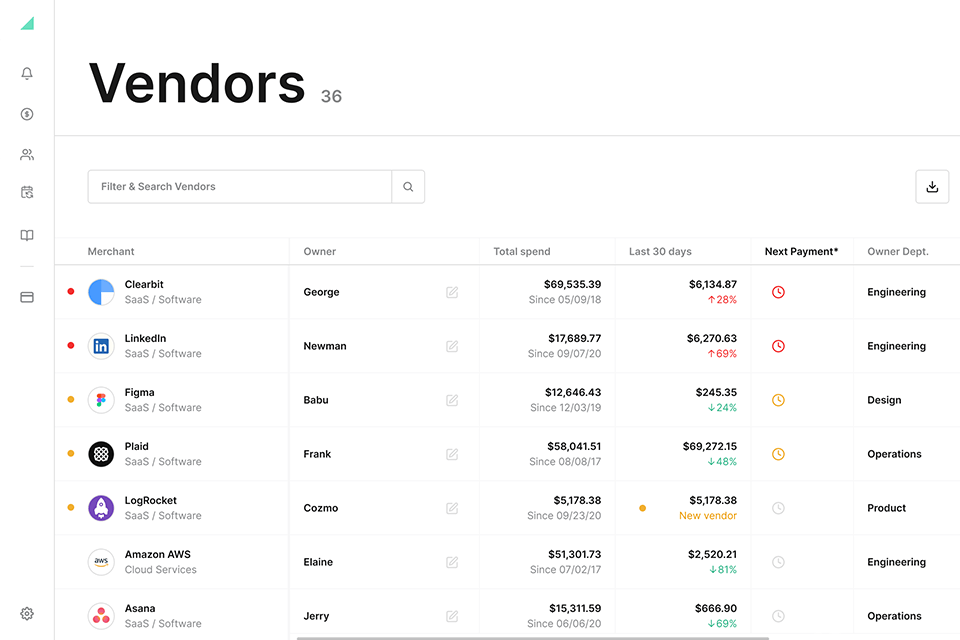Edit owner Frank on Plaid row
Viewport: 960px width, 640px height.
click(452, 454)
